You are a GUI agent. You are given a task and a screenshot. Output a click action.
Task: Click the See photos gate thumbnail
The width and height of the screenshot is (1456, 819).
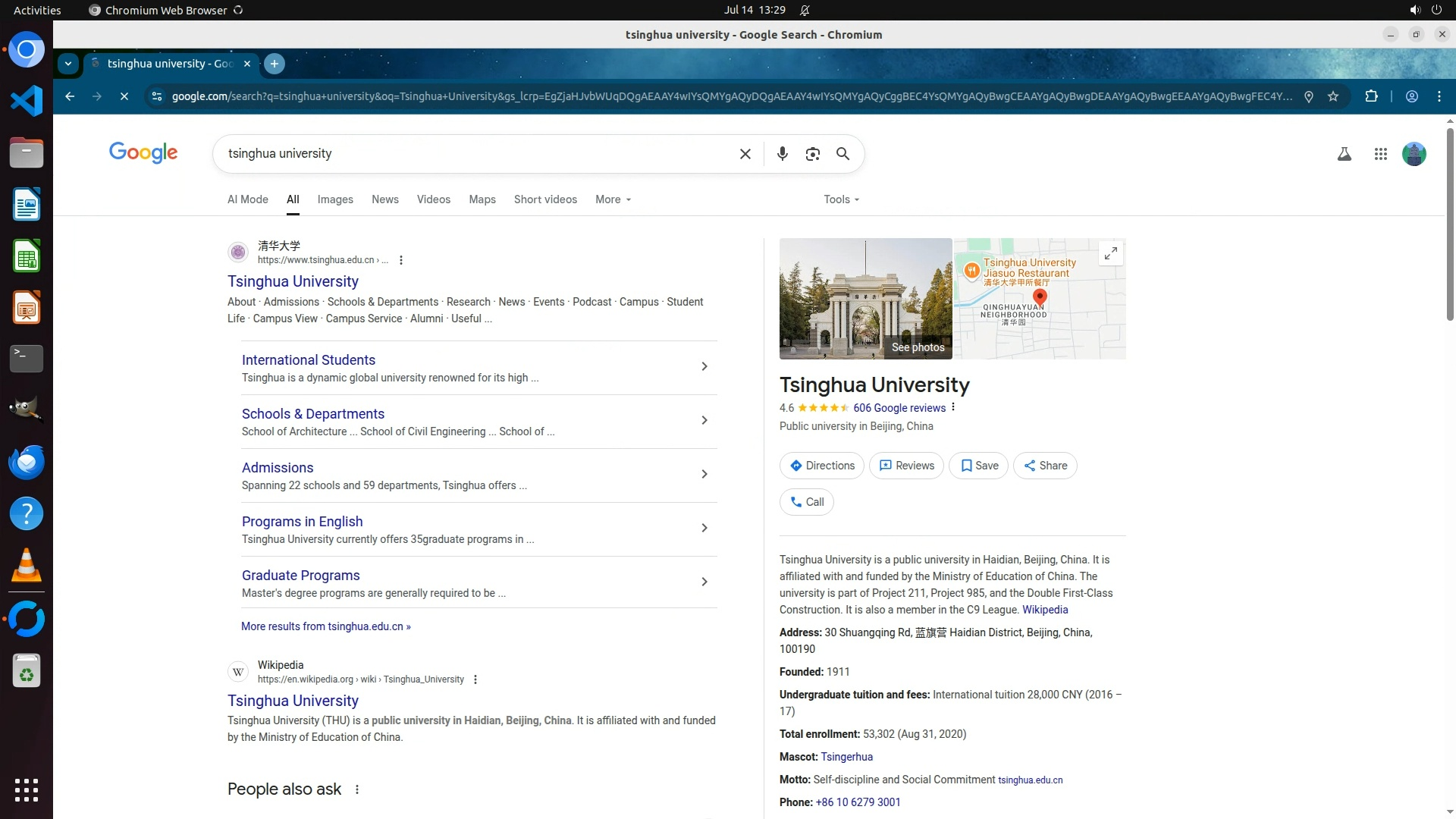865,299
